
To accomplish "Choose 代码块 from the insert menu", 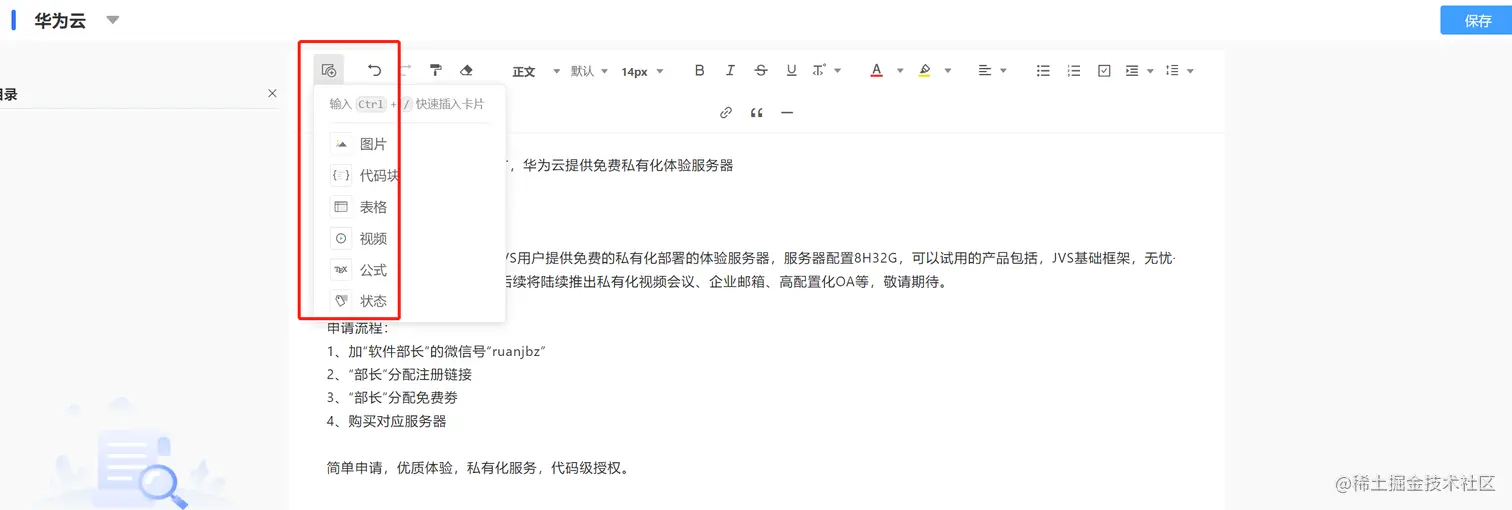I will [409, 175].
